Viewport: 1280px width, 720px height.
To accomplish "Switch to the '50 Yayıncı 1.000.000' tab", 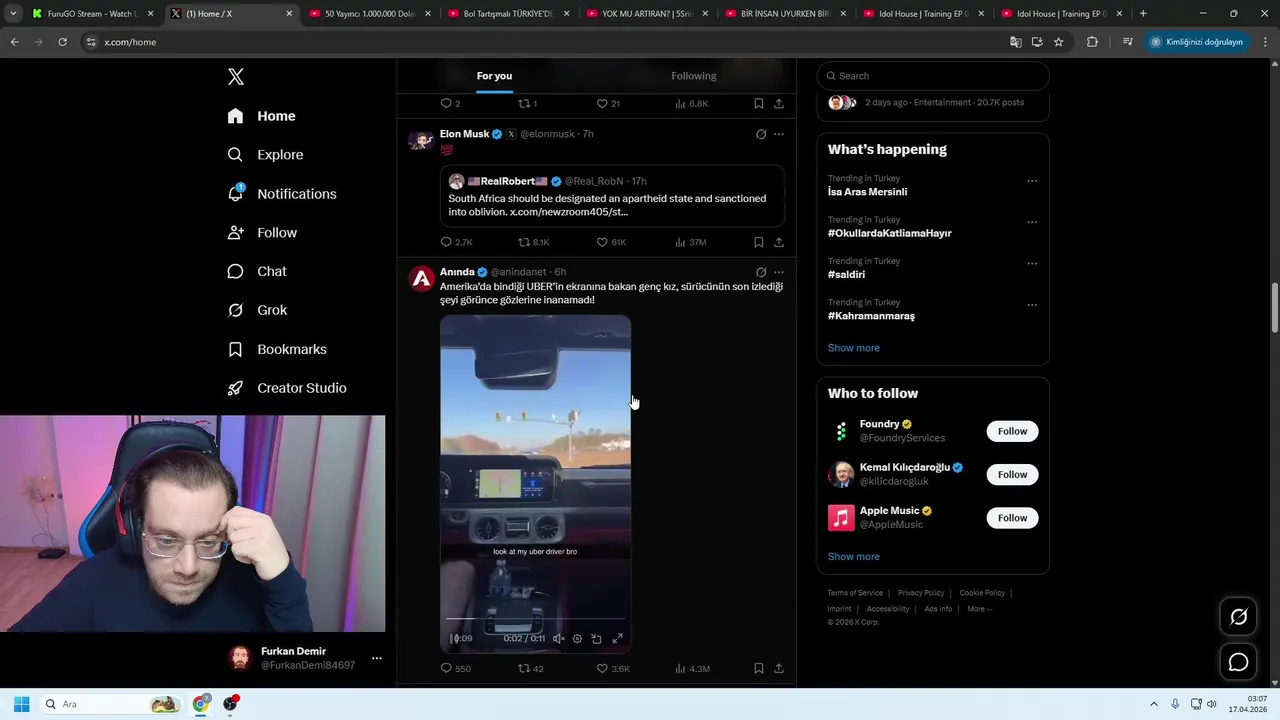I will (x=369, y=14).
